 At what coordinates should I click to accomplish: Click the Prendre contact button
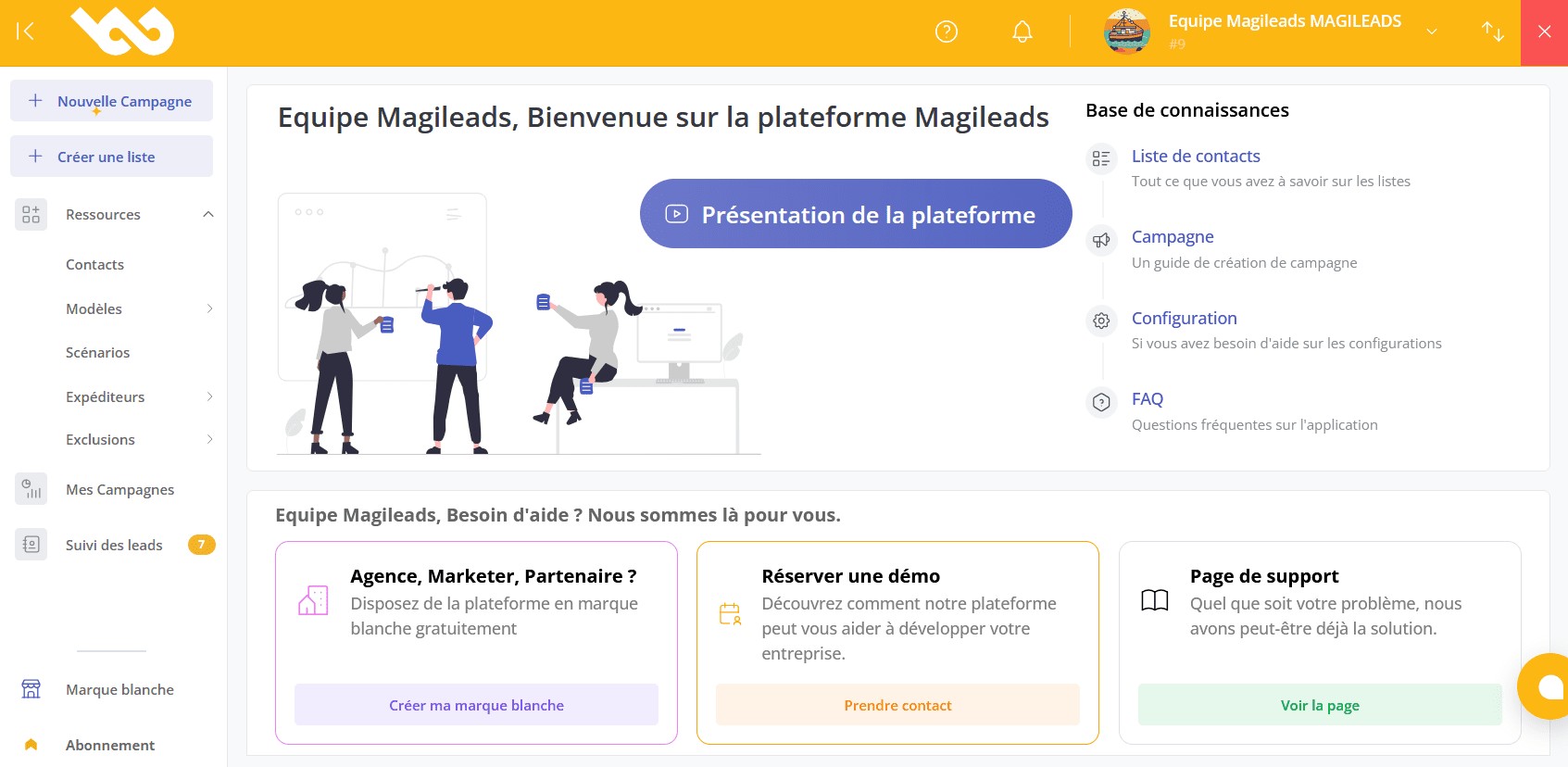pos(897,705)
